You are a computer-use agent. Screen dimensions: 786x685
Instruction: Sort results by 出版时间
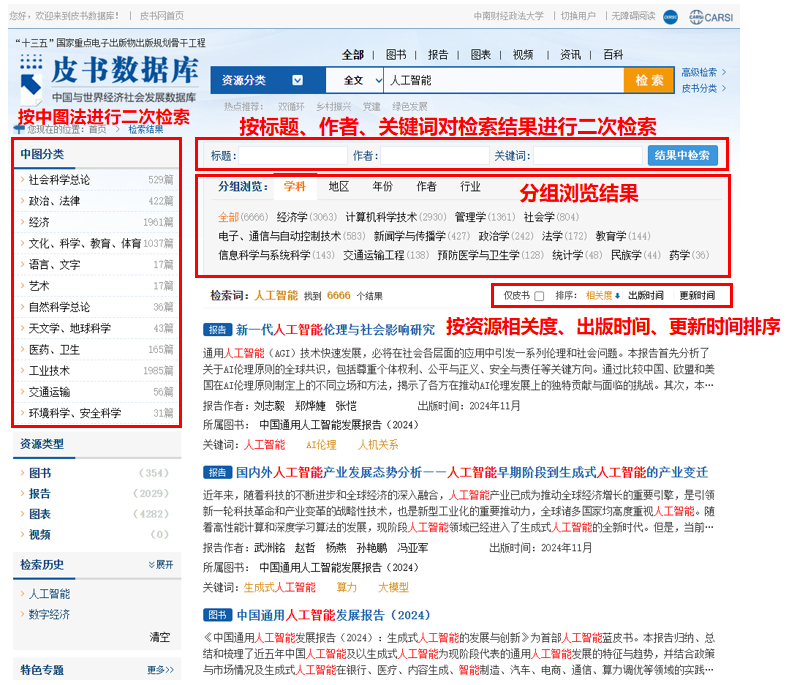coord(645,296)
